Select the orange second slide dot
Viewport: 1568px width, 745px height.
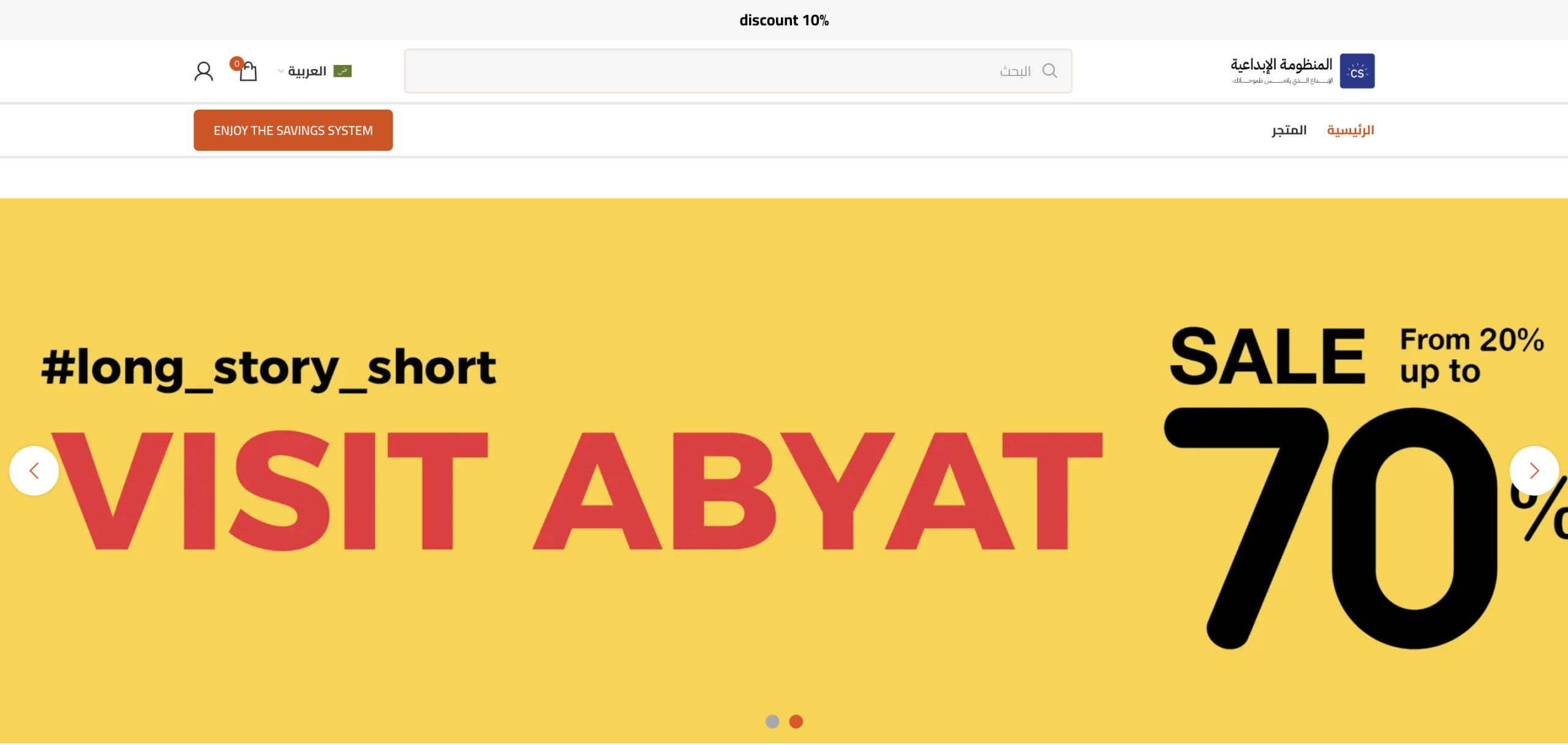pos(796,721)
